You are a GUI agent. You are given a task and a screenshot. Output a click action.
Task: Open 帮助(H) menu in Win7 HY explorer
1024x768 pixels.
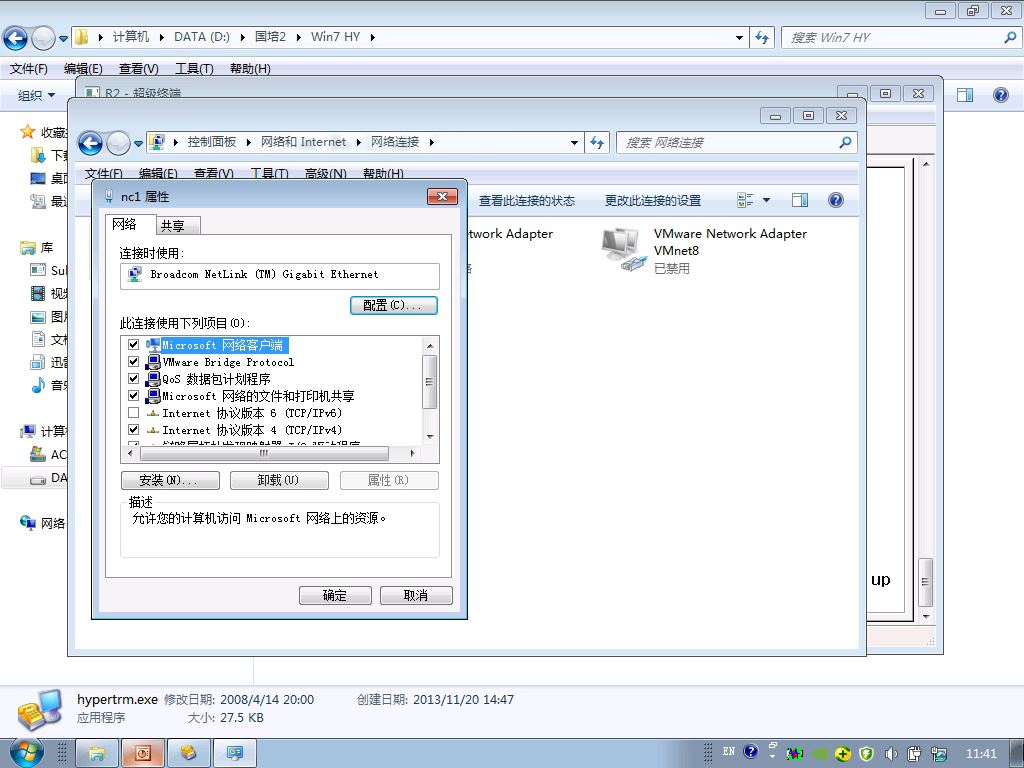point(250,69)
